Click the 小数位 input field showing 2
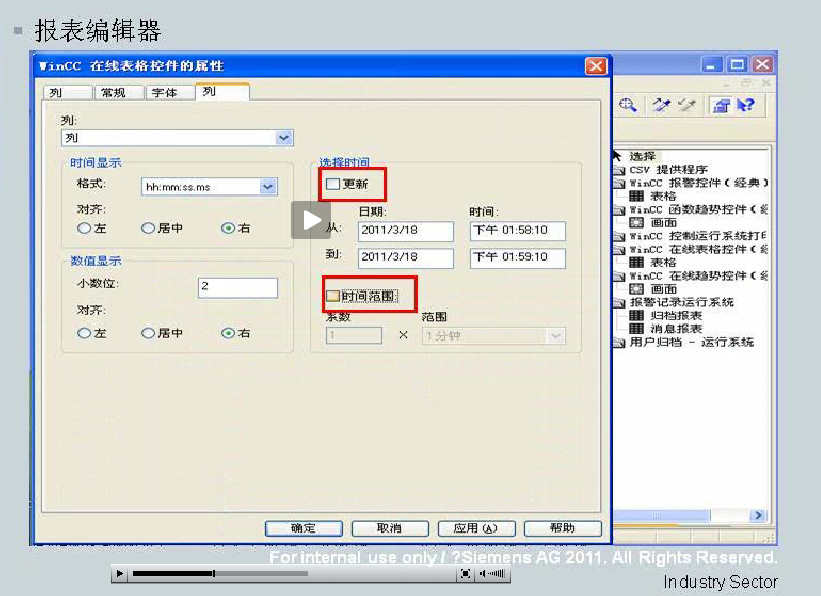Screen dimensions: 821x596 238,288
